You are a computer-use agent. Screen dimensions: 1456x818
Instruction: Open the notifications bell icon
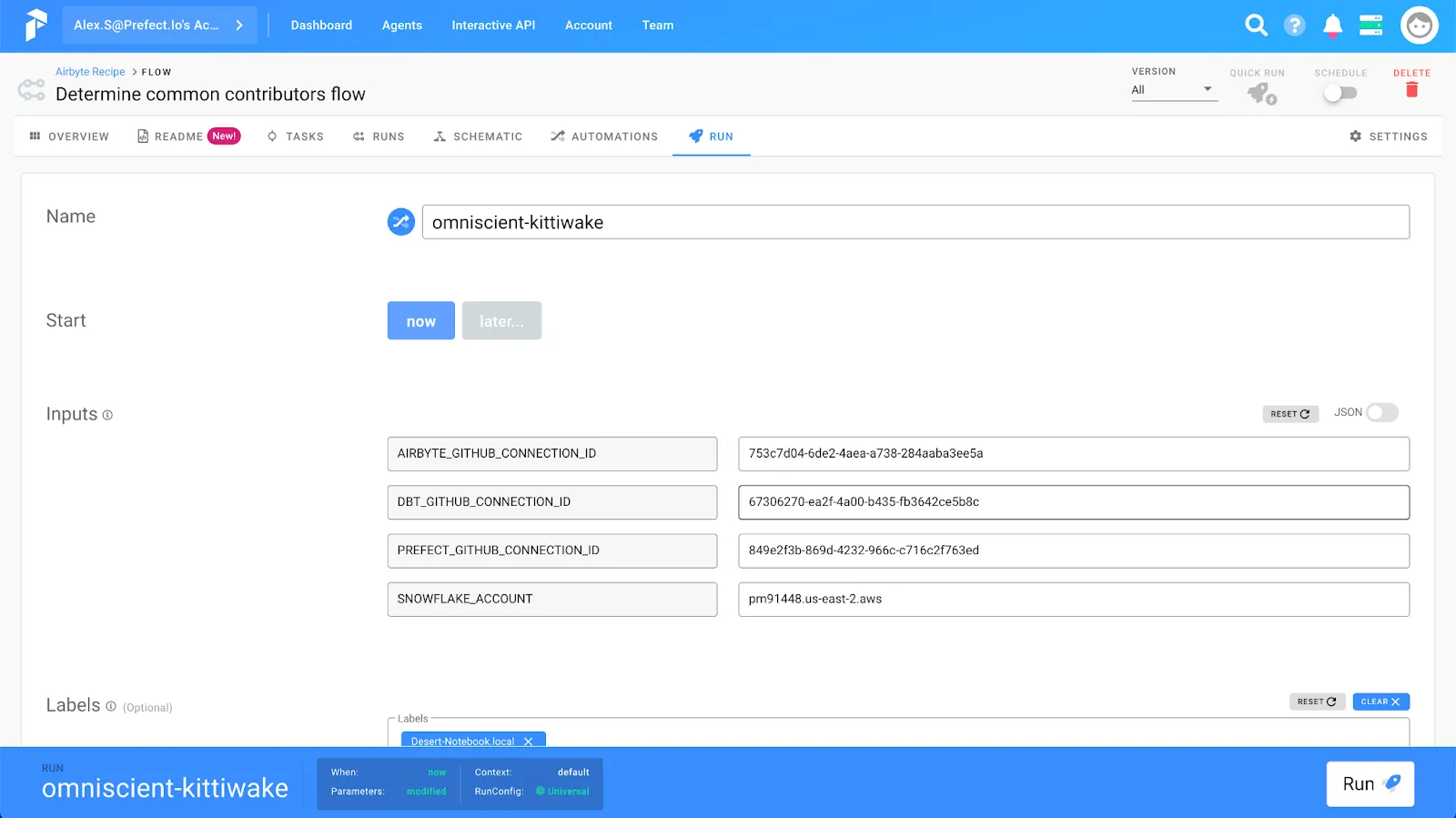pos(1332,25)
